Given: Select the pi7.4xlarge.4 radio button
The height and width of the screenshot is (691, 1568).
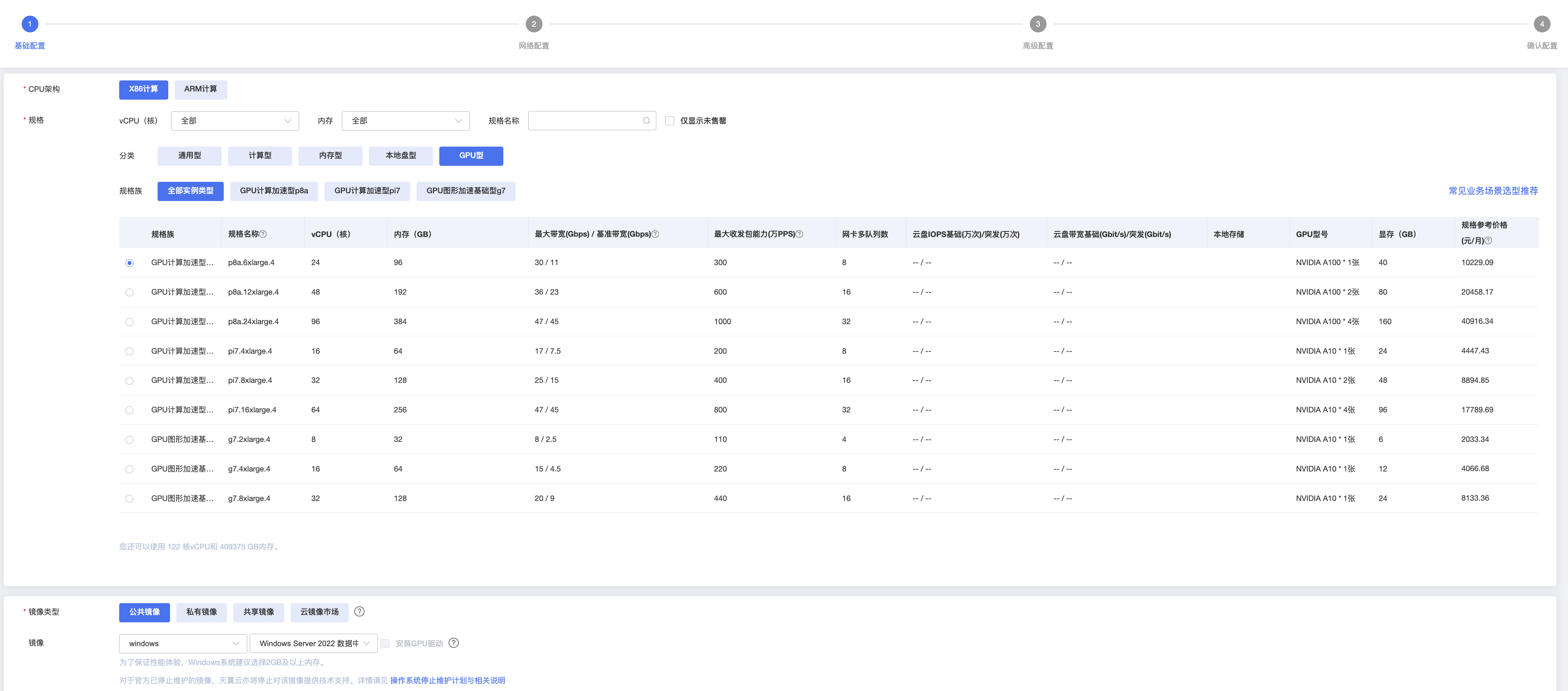Looking at the screenshot, I should click(x=129, y=351).
